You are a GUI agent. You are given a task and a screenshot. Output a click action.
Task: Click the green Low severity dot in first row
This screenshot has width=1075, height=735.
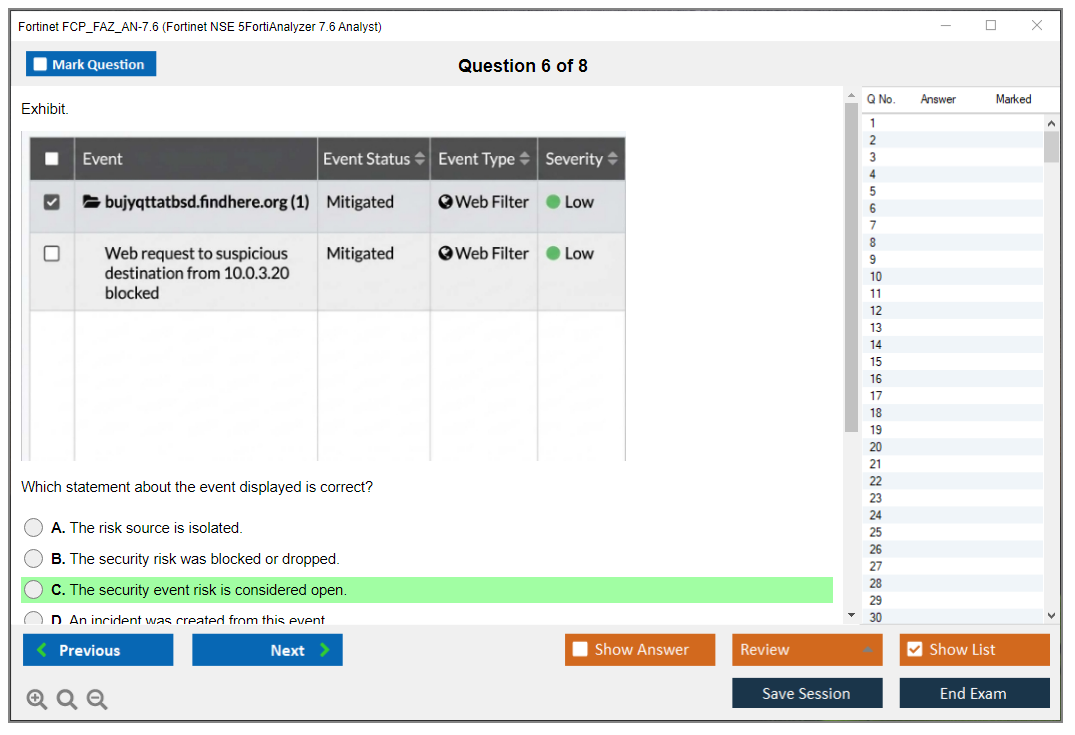click(x=553, y=202)
